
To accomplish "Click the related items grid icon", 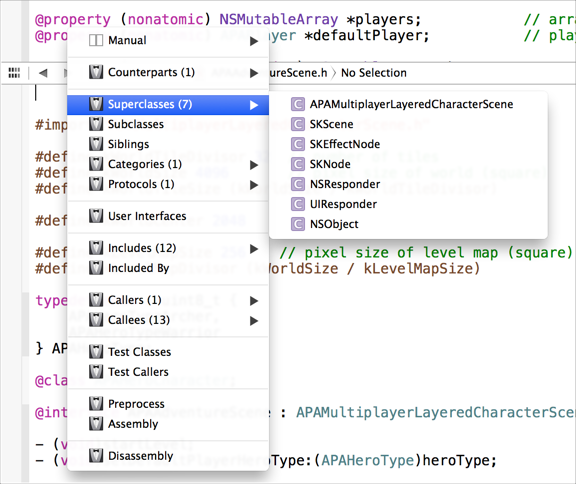I will pyautogui.click(x=14, y=73).
